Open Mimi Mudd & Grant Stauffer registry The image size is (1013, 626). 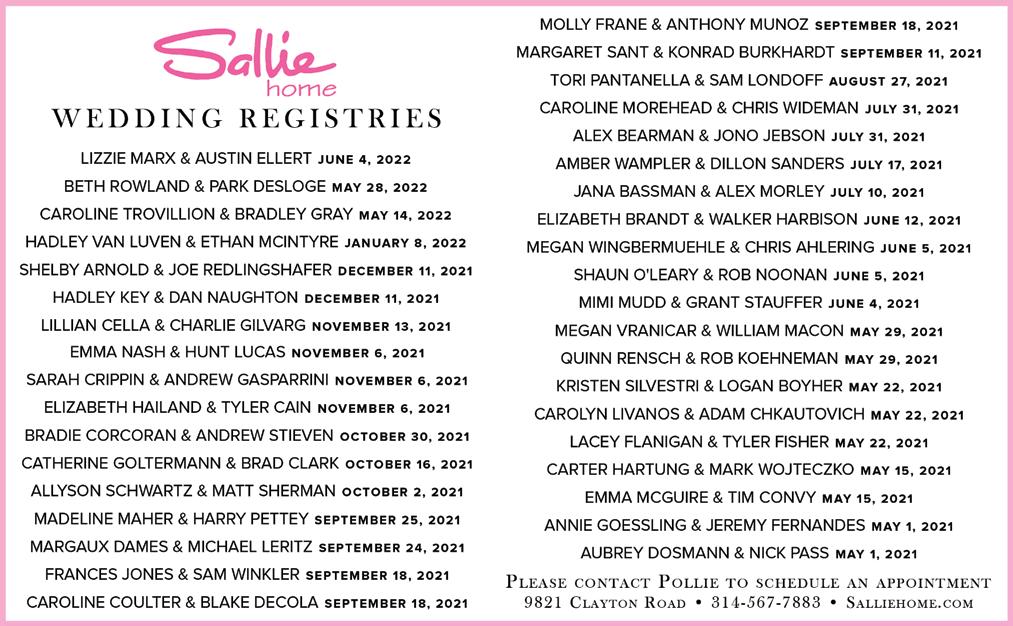(749, 303)
